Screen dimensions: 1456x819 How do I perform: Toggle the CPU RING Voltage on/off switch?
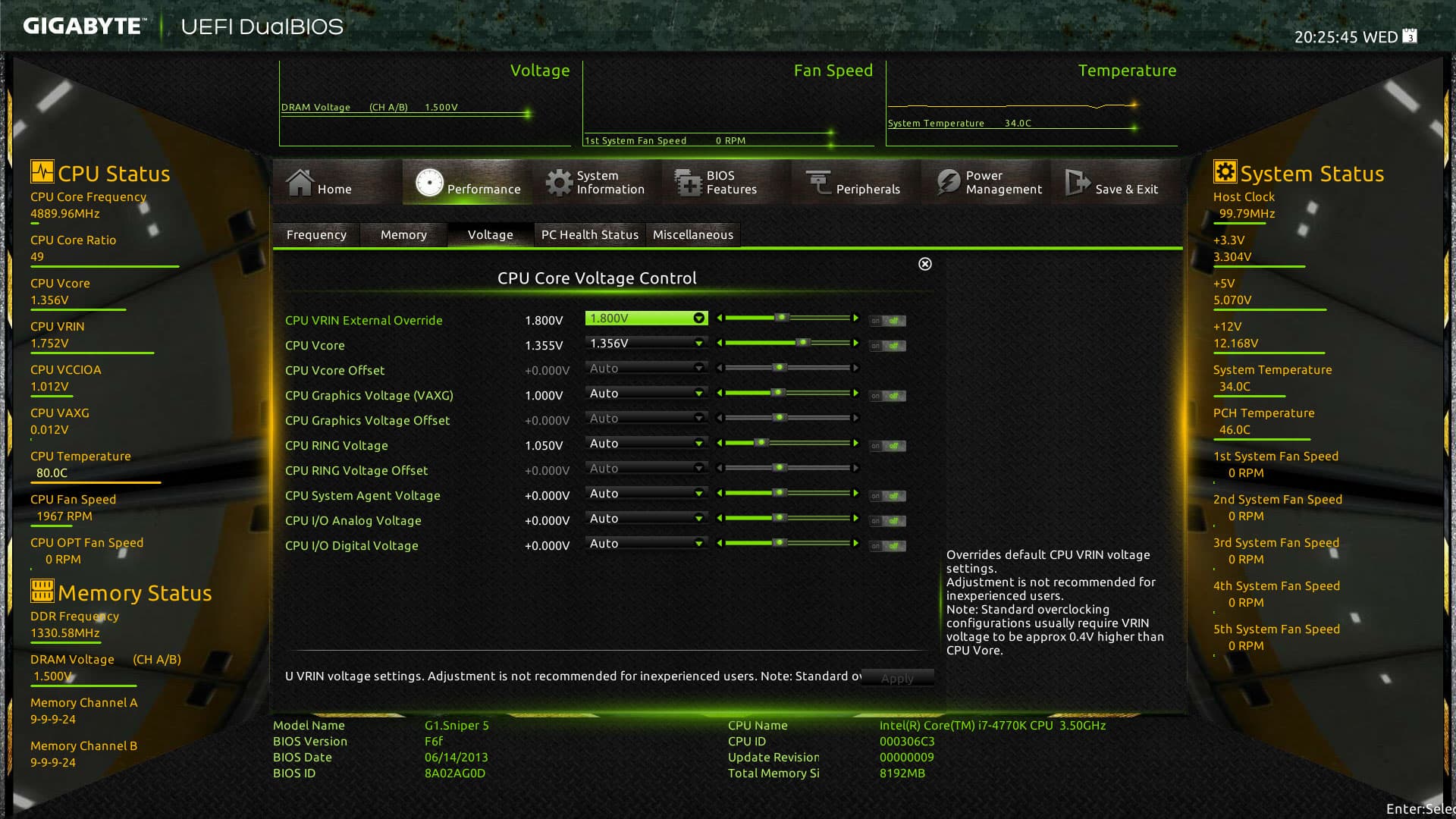click(887, 446)
